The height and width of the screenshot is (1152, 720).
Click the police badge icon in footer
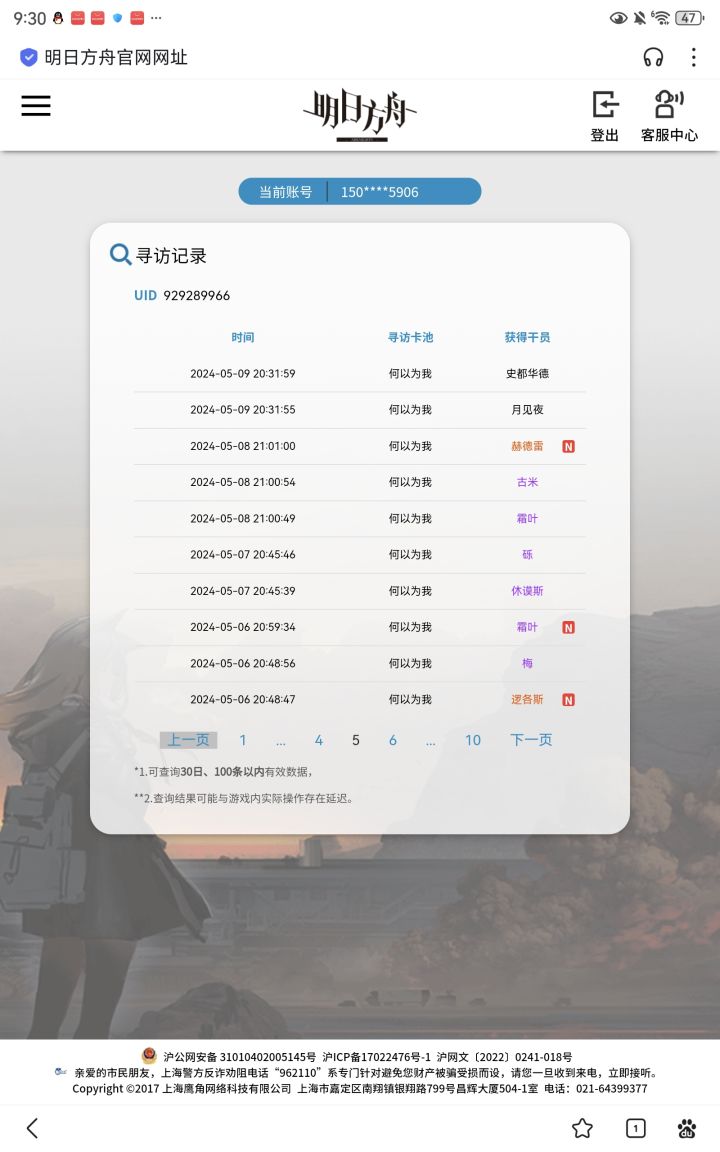pos(149,1056)
